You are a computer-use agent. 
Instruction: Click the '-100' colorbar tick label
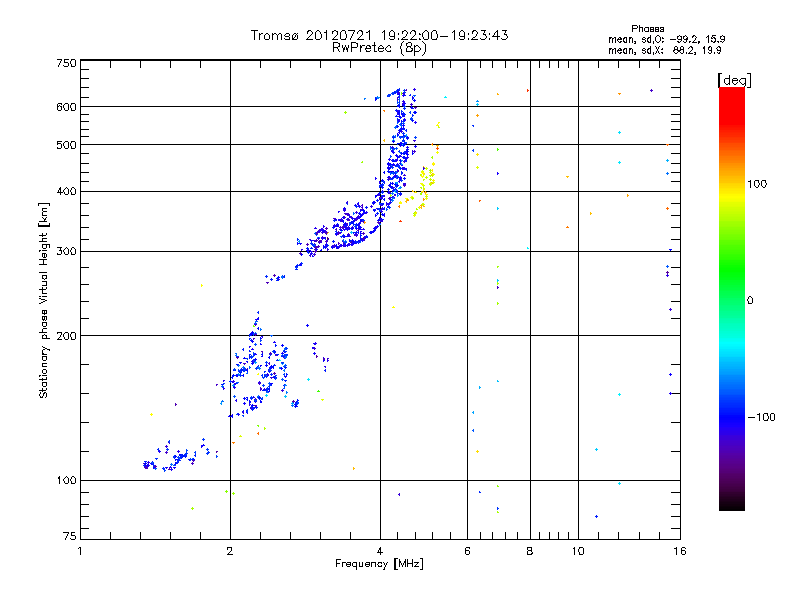[761, 417]
